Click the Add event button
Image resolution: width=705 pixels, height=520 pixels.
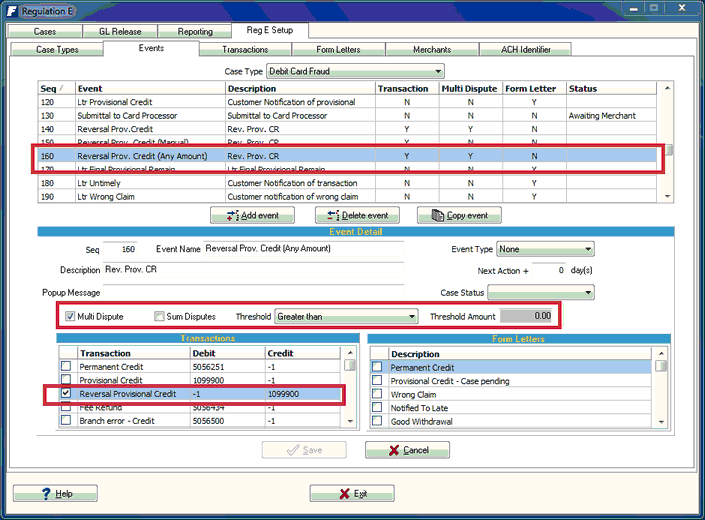point(253,216)
